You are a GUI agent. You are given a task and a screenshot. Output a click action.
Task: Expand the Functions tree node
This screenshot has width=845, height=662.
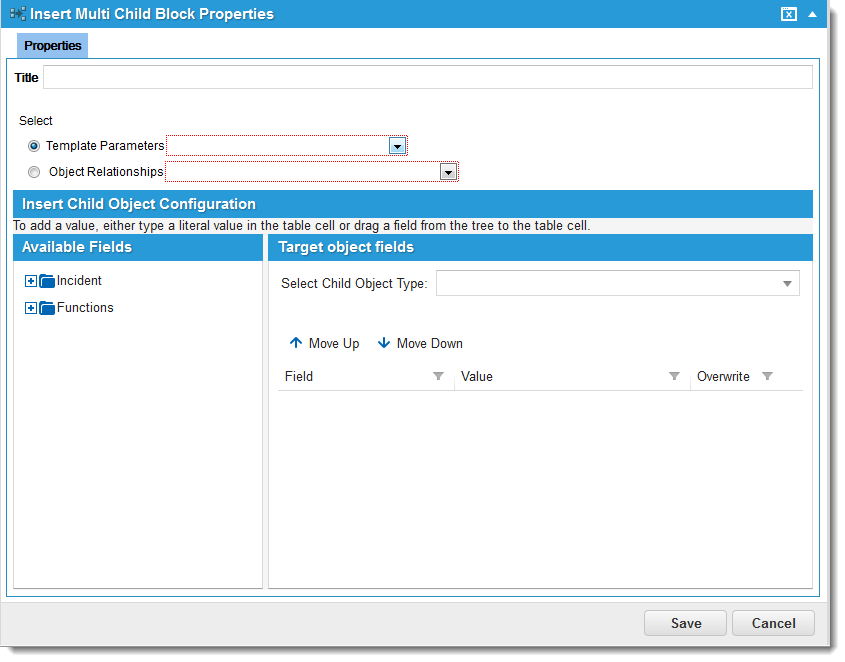coord(31,308)
